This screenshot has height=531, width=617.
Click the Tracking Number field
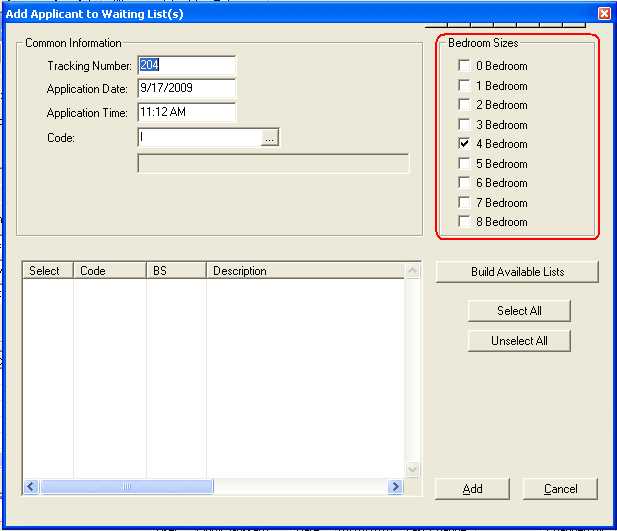(x=186, y=66)
